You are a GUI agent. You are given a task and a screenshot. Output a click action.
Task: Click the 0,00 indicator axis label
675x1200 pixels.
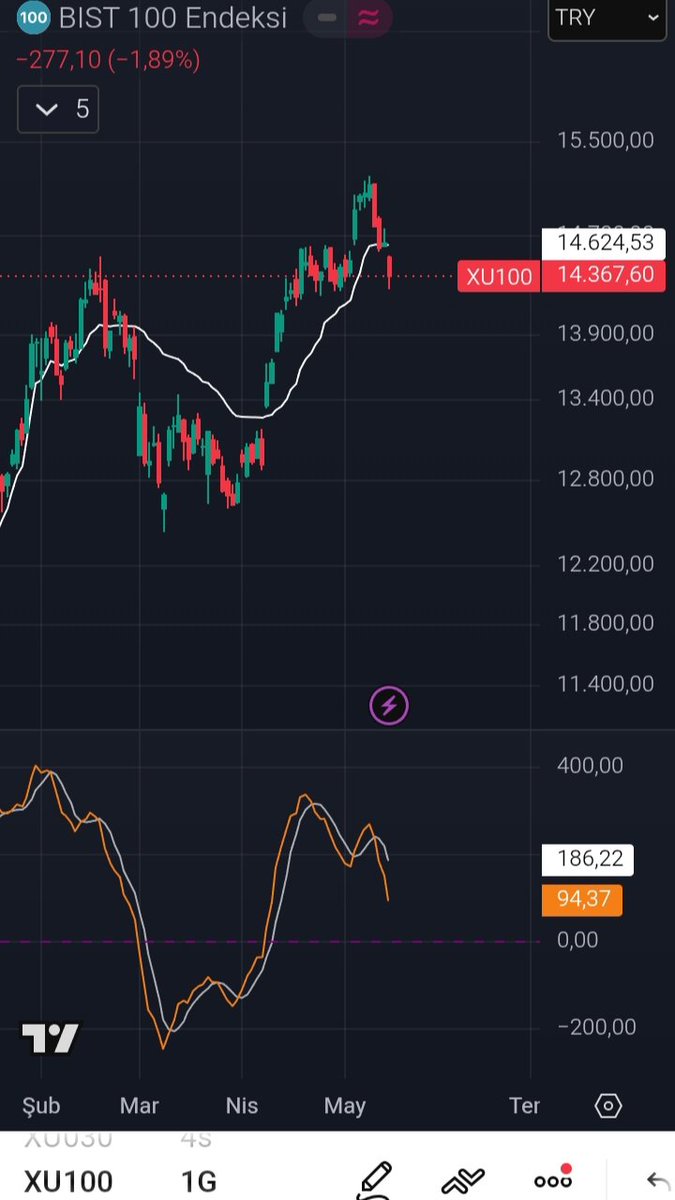tap(578, 941)
